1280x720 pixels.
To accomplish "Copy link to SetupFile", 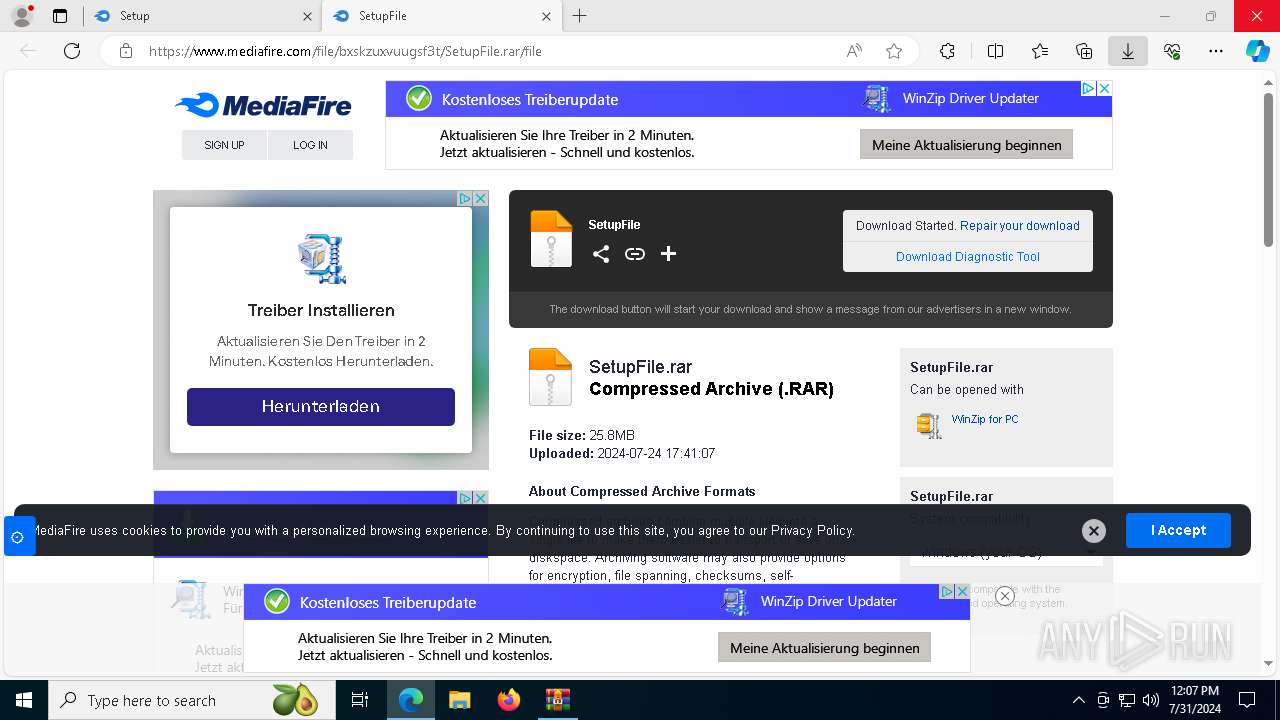I will coord(635,254).
